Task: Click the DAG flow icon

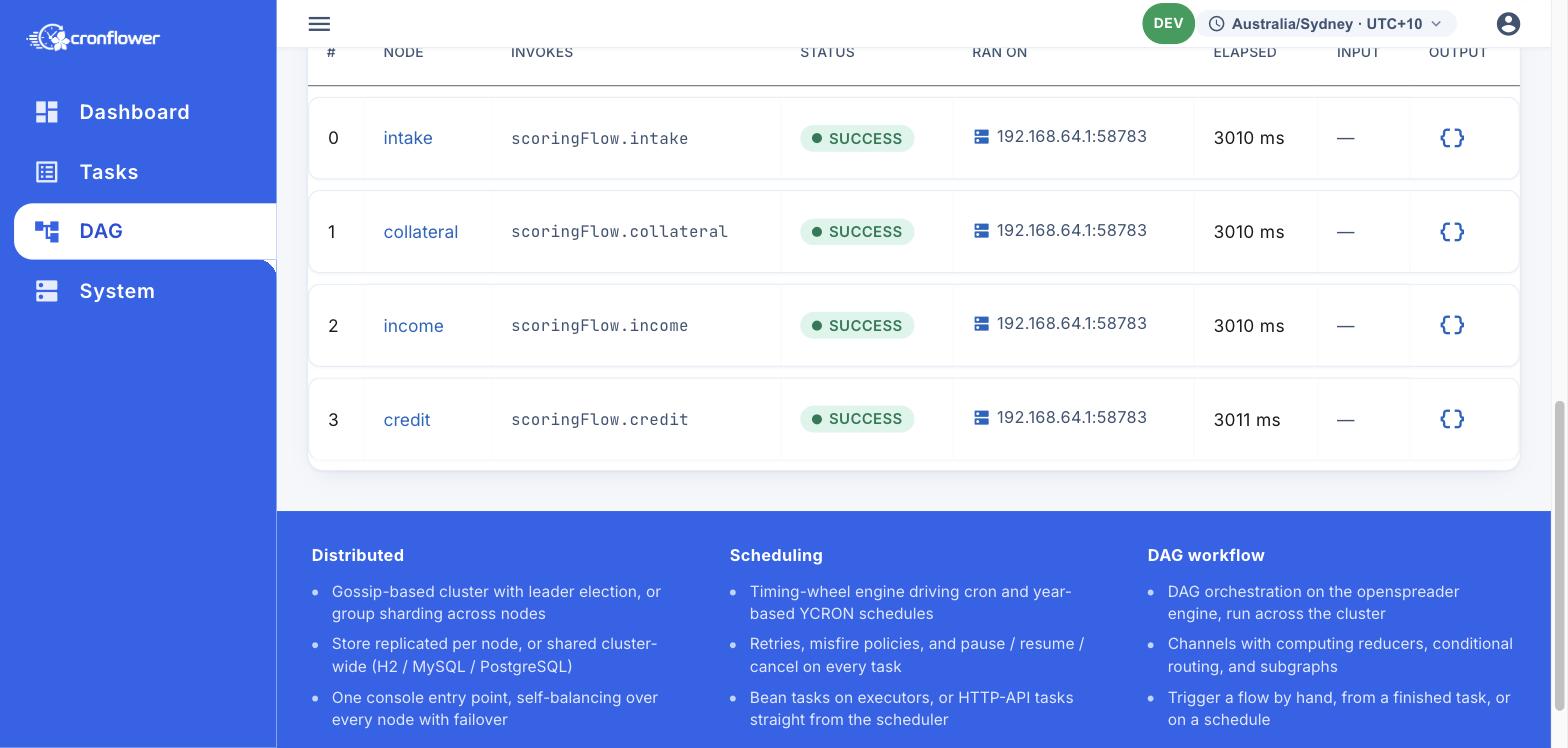Action: click(x=47, y=231)
